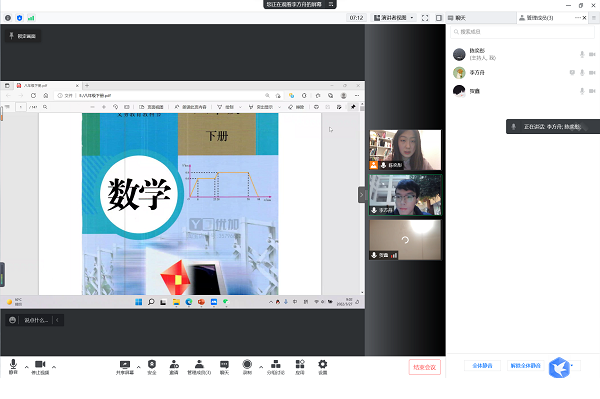Open meeting Settings gear icon
Screen dimensions: 600x399
(323, 365)
